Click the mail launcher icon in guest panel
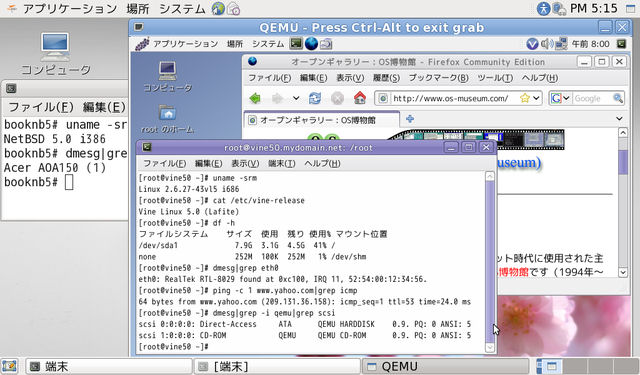Image resolution: width=640 pixels, height=375 pixels. pyautogui.click(x=326, y=43)
